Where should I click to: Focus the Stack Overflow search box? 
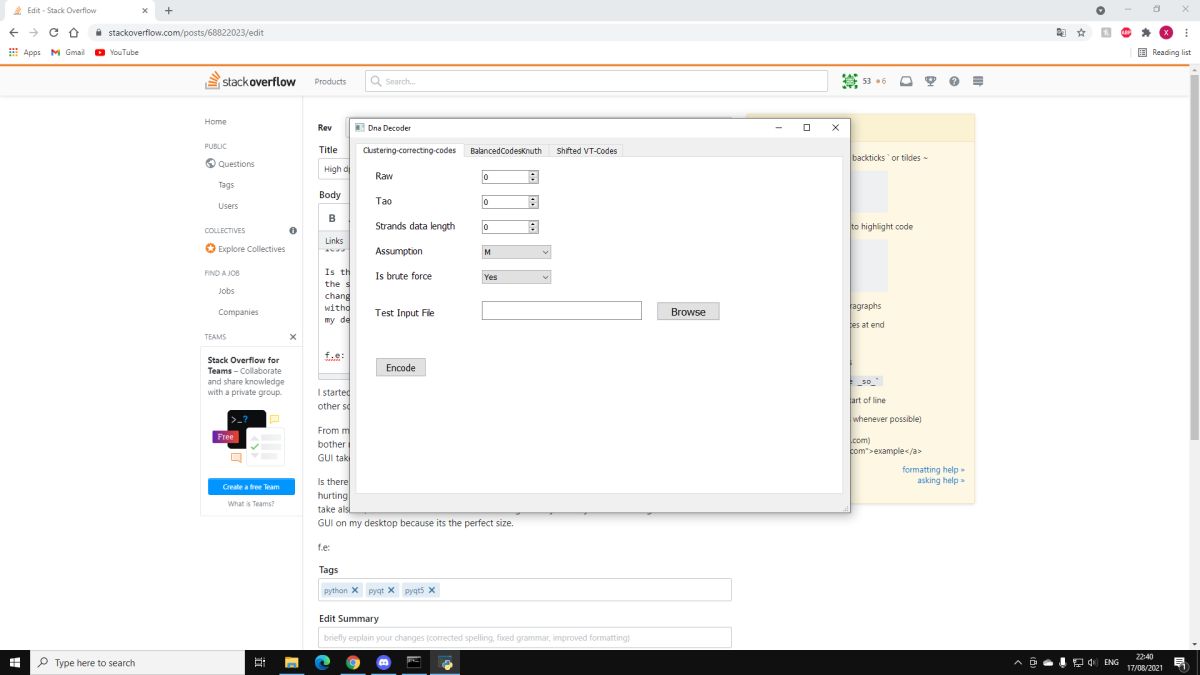tap(596, 81)
